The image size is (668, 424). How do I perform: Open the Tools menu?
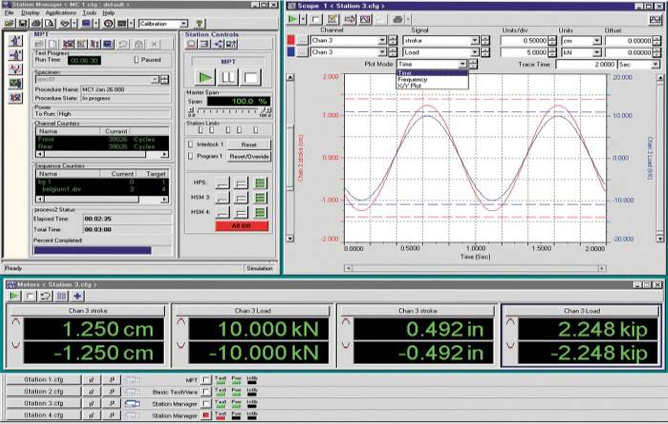coord(90,13)
